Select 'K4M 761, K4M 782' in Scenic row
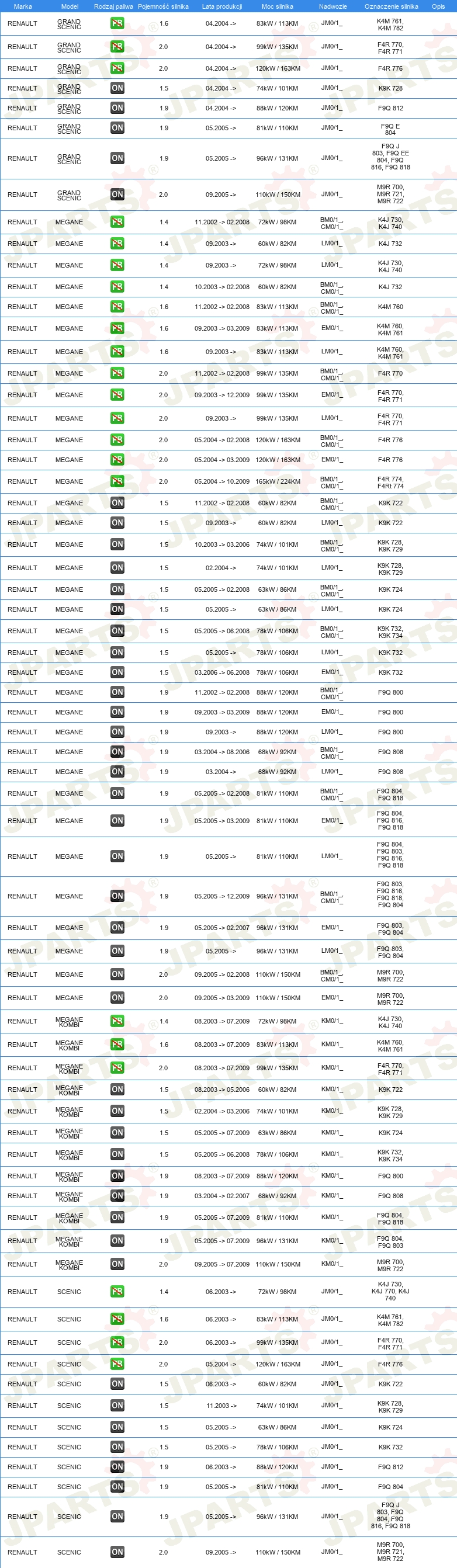The width and height of the screenshot is (457, 1568). [390, 1320]
